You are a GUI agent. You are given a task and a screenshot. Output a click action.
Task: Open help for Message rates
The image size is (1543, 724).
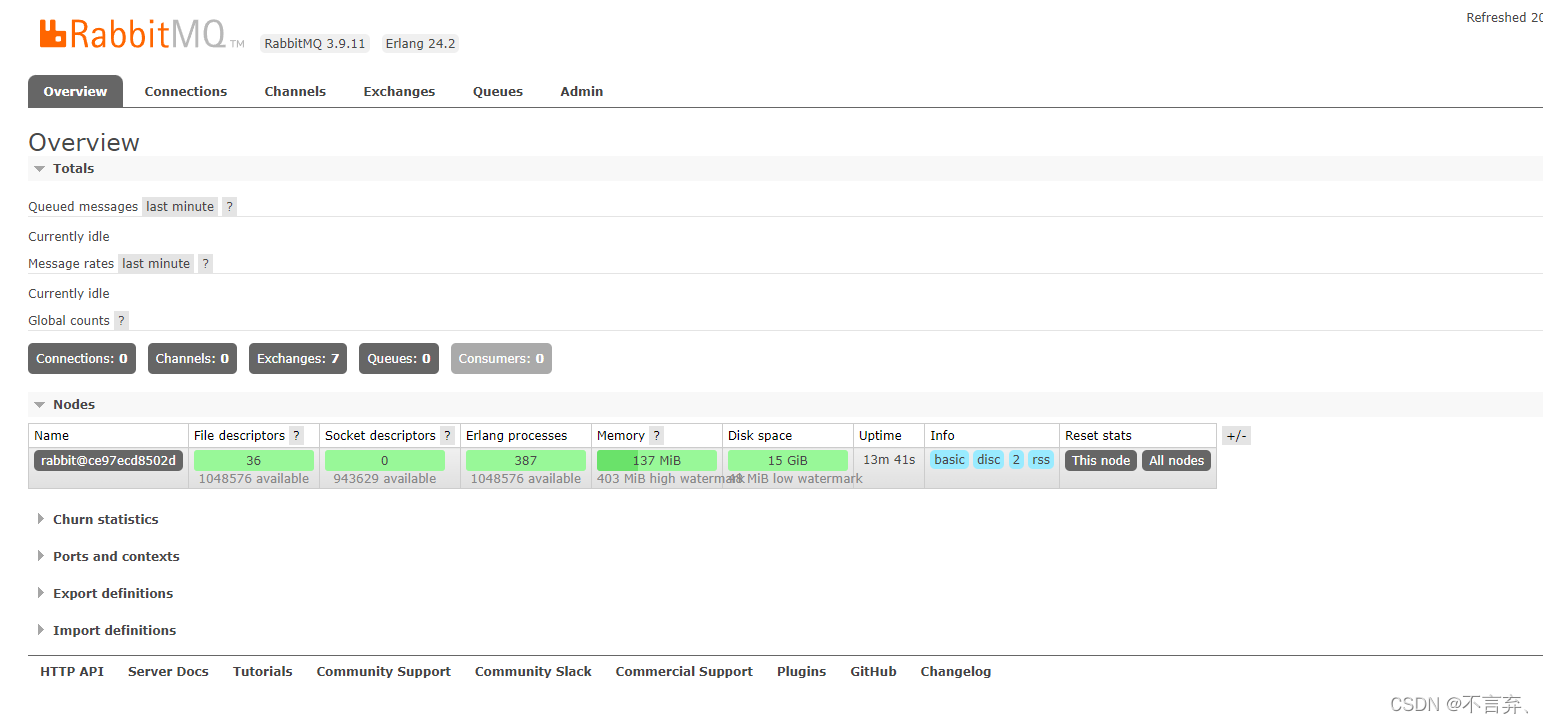pos(205,264)
